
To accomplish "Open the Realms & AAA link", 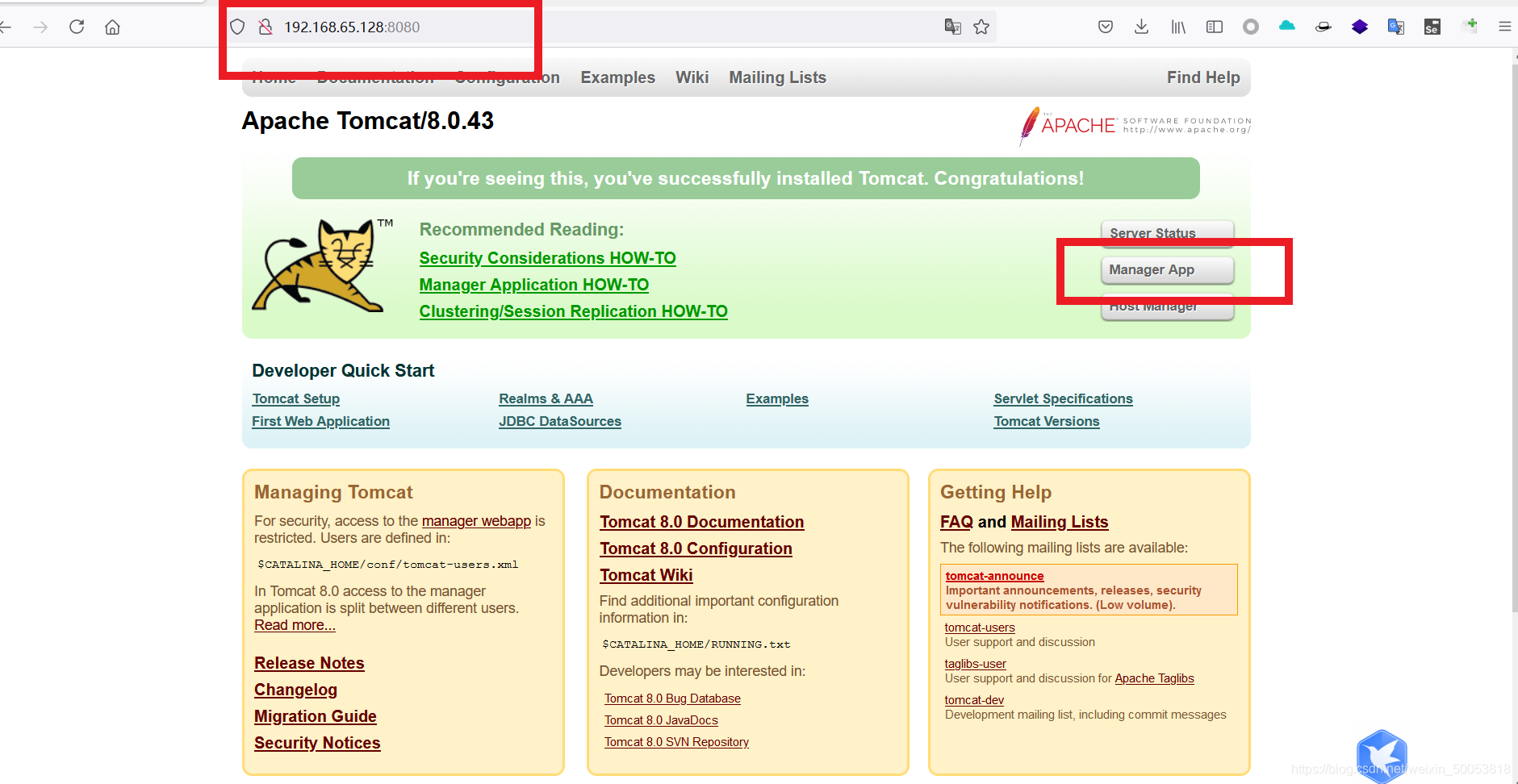I will pos(546,398).
